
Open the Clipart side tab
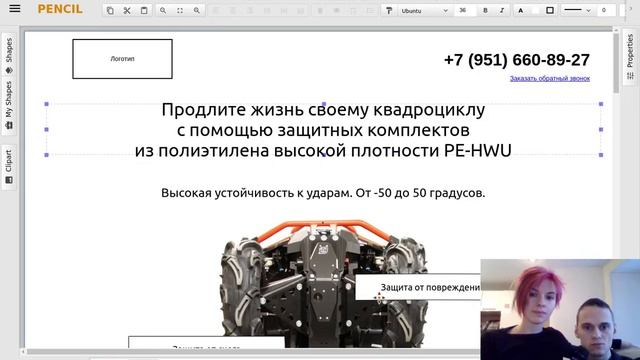click(x=9, y=167)
